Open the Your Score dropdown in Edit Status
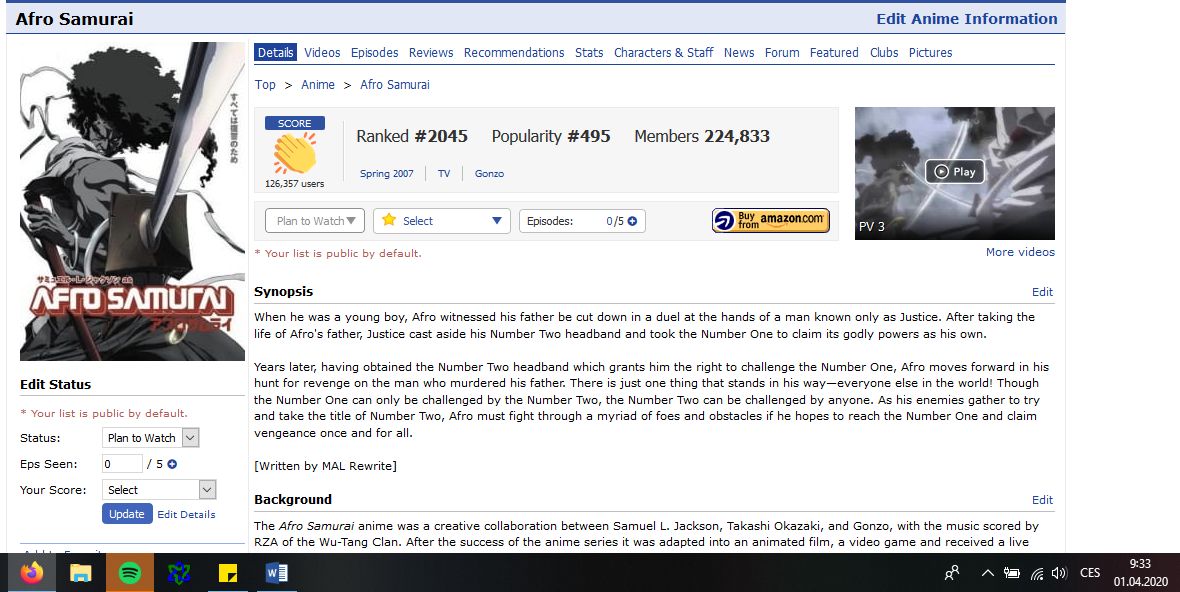This screenshot has height=592, width=1180. pos(159,490)
